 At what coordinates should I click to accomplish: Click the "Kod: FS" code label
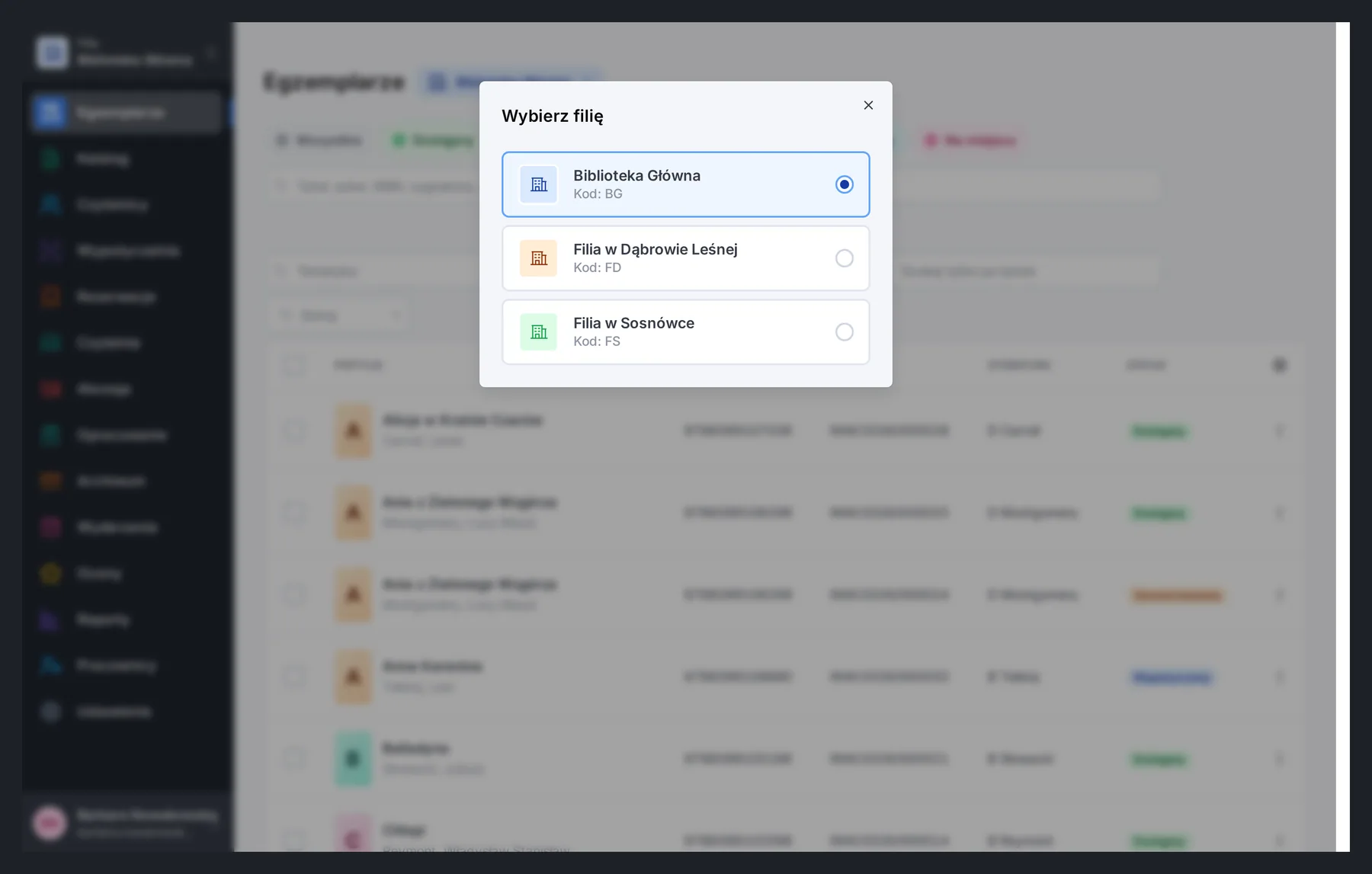[x=597, y=342]
